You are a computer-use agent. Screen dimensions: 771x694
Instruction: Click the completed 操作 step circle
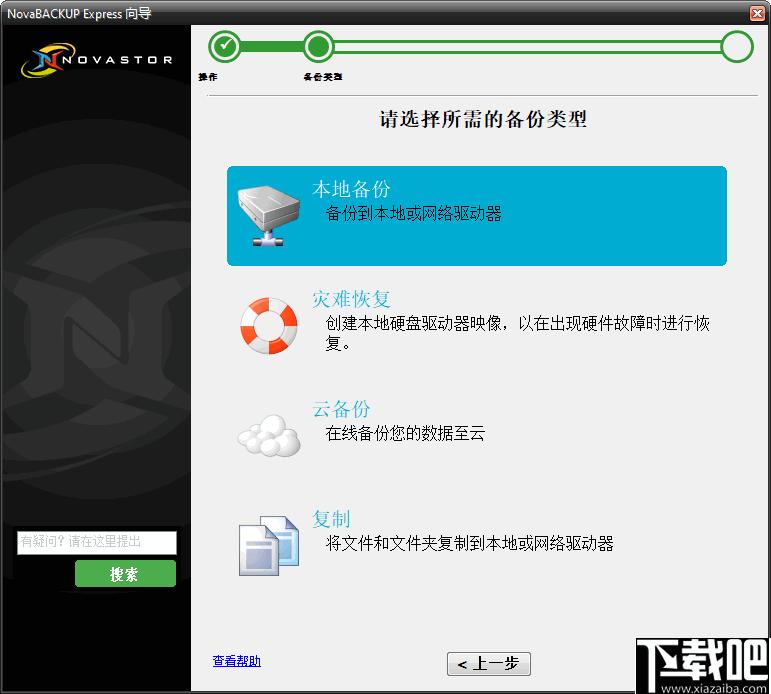(x=225, y=46)
